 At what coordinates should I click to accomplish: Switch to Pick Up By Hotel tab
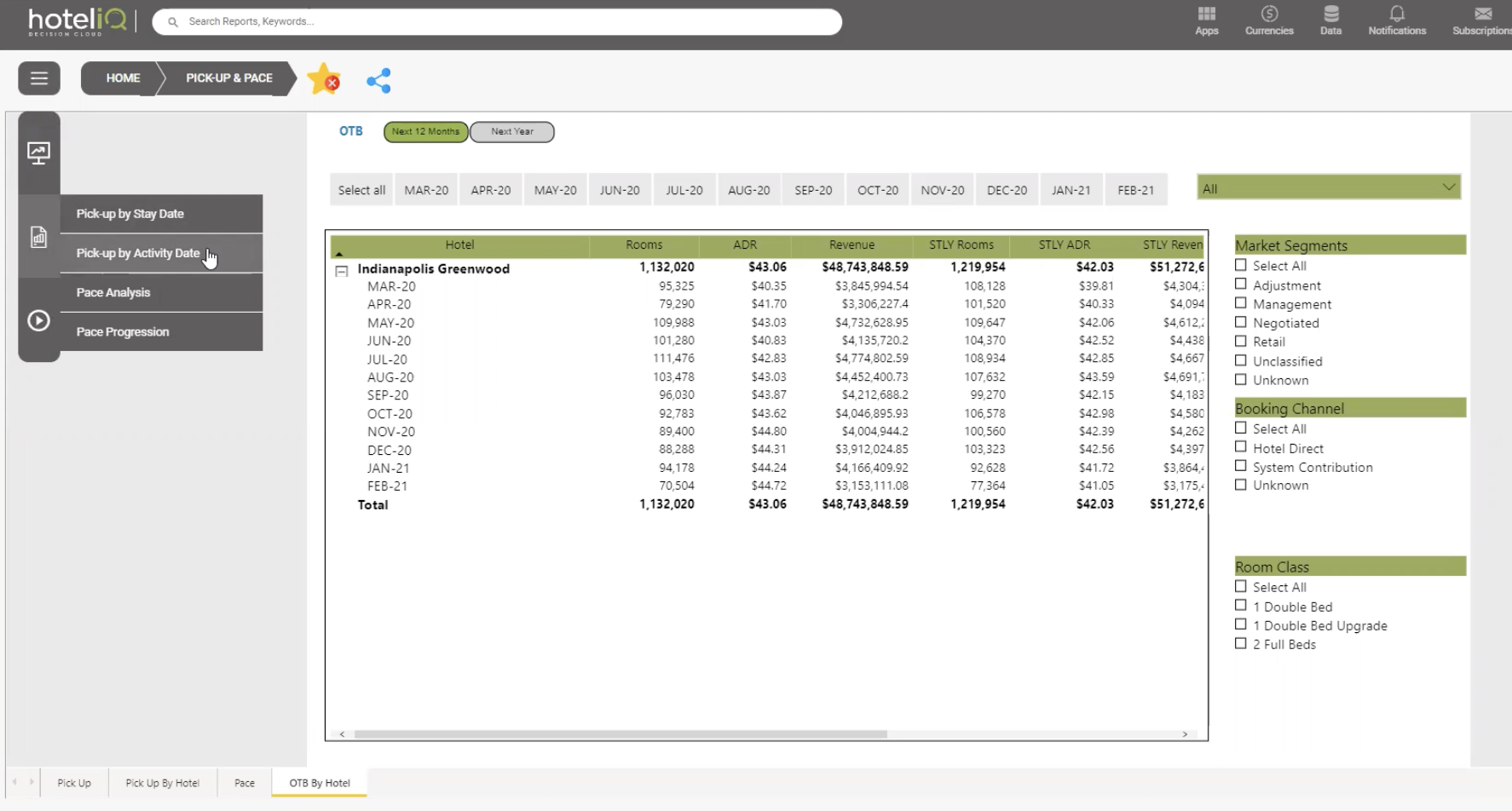click(163, 783)
